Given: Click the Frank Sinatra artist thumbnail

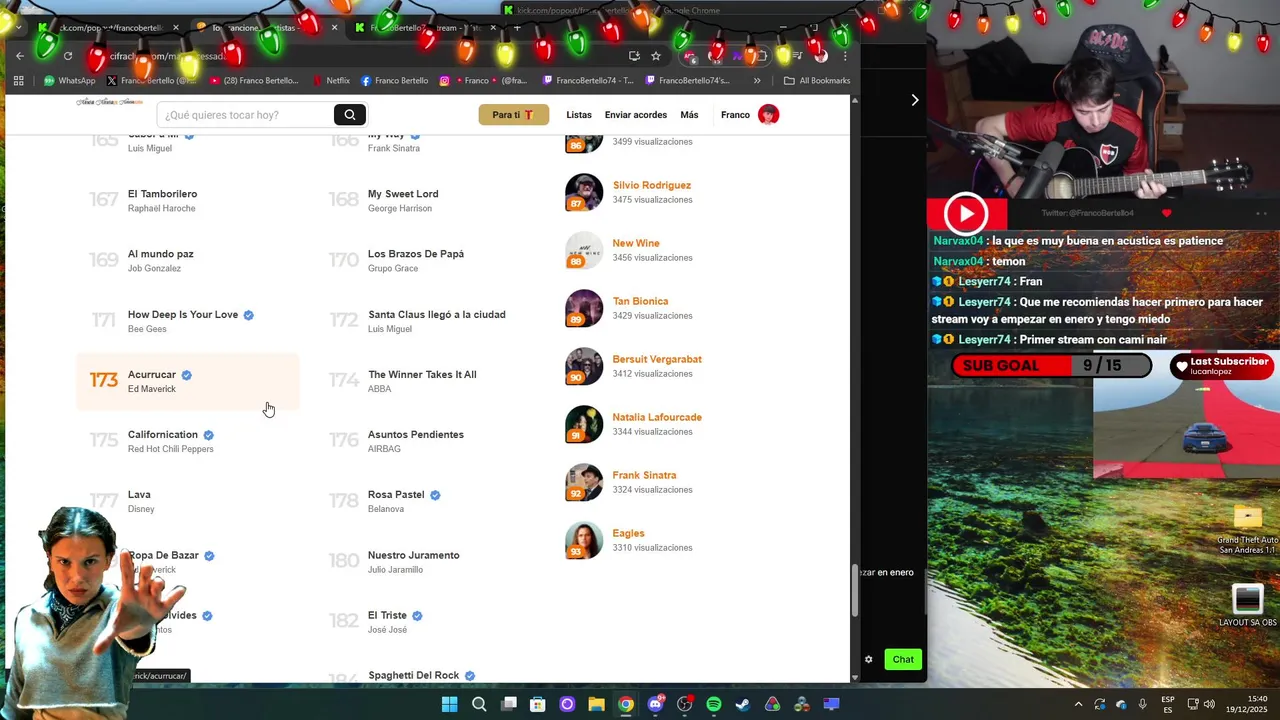Looking at the screenshot, I should (x=584, y=482).
